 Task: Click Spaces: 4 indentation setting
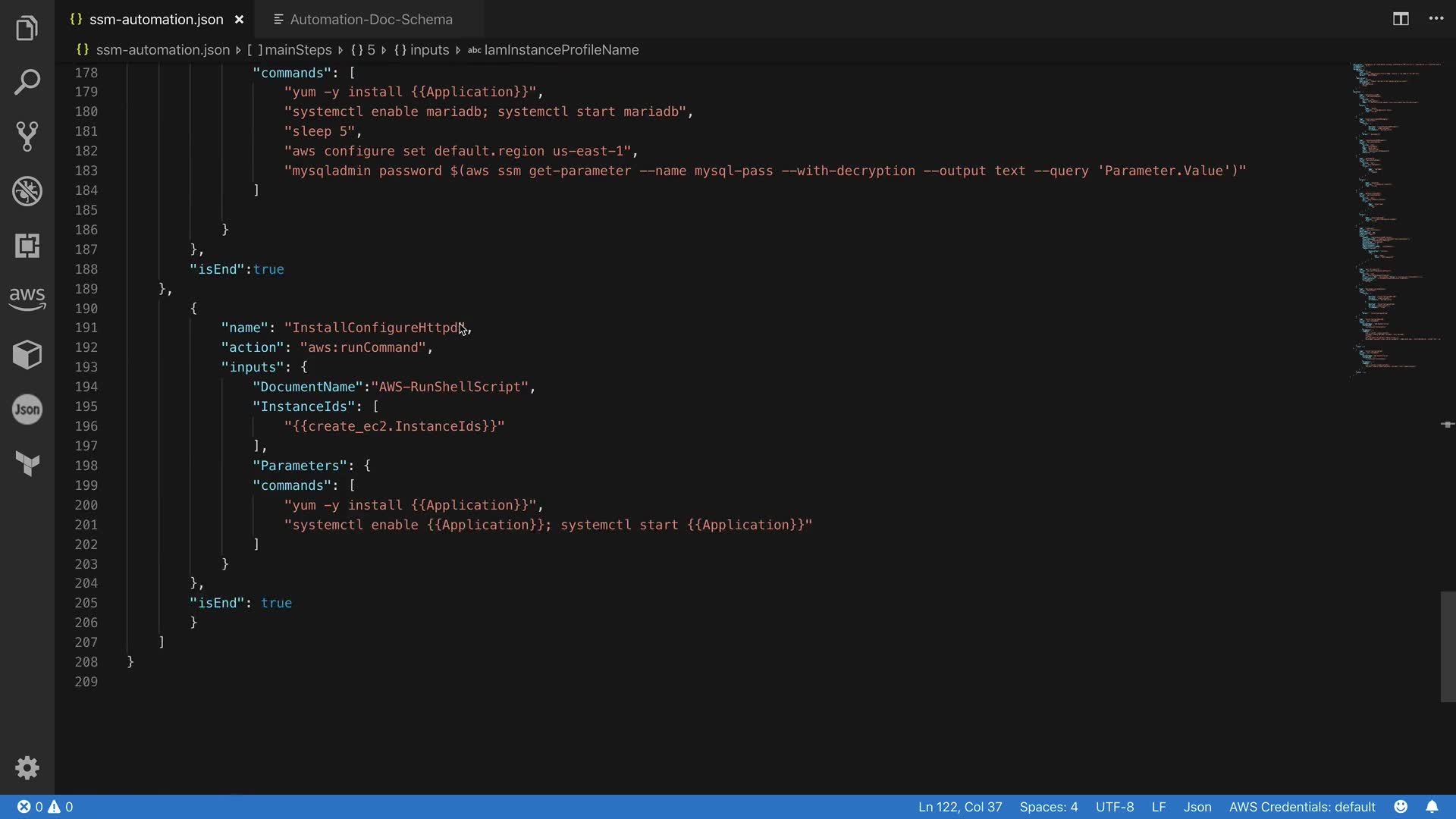coord(1048,807)
